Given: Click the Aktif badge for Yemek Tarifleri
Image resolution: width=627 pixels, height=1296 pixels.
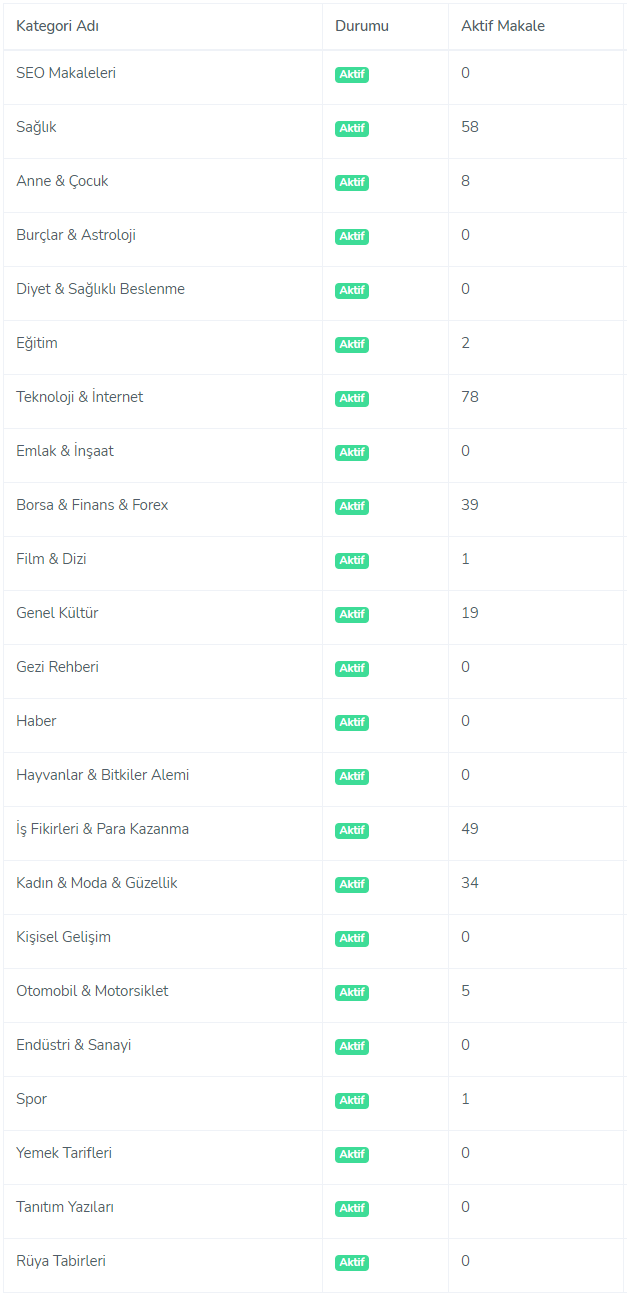Looking at the screenshot, I should 352,1154.
